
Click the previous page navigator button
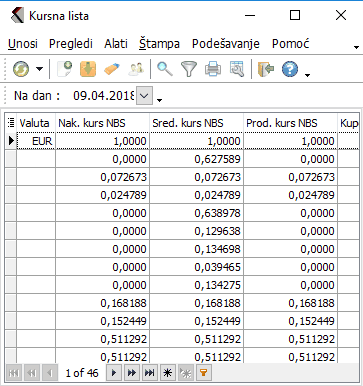(32, 373)
